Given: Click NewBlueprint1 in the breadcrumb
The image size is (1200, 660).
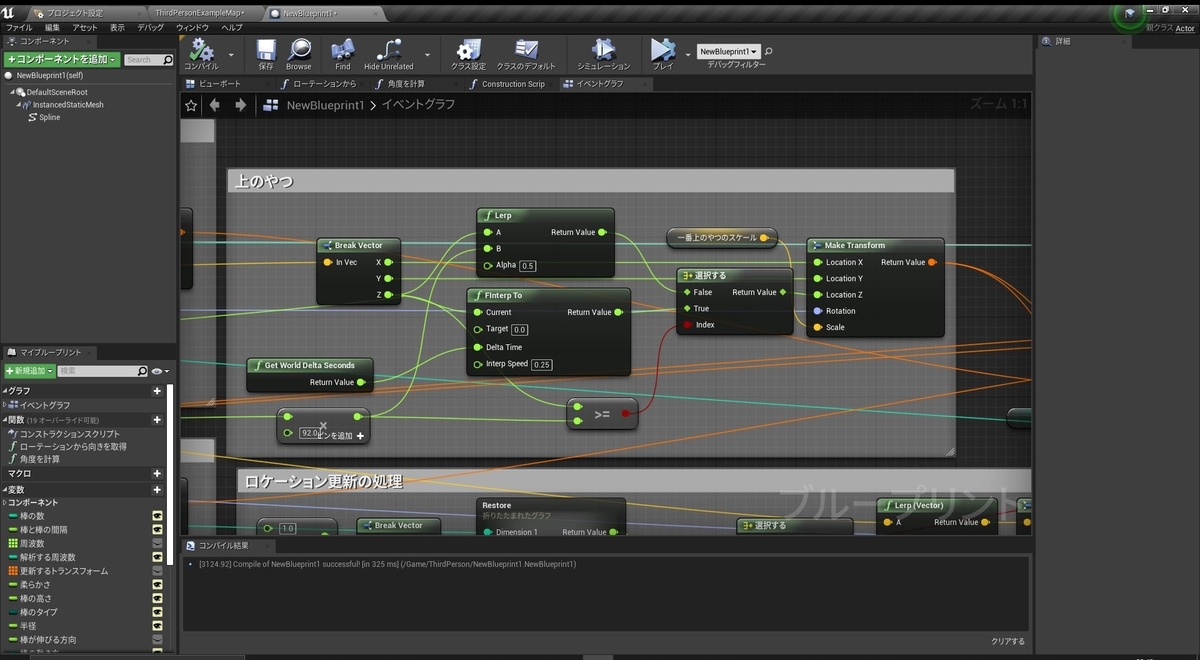Looking at the screenshot, I should point(326,105).
